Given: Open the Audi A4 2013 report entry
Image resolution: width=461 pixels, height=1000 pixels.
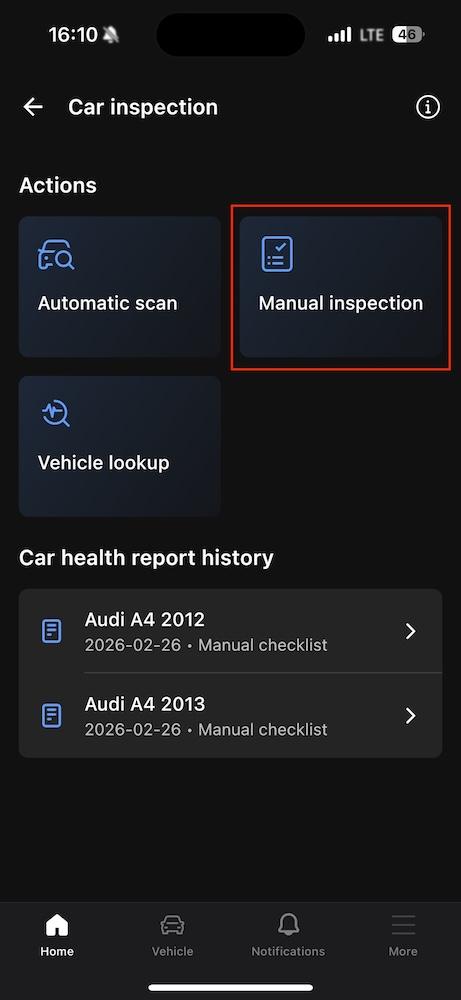Looking at the screenshot, I should [230, 716].
